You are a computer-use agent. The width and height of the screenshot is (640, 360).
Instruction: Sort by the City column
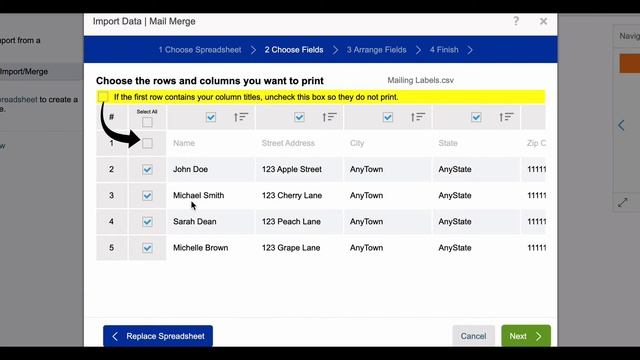[418, 118]
